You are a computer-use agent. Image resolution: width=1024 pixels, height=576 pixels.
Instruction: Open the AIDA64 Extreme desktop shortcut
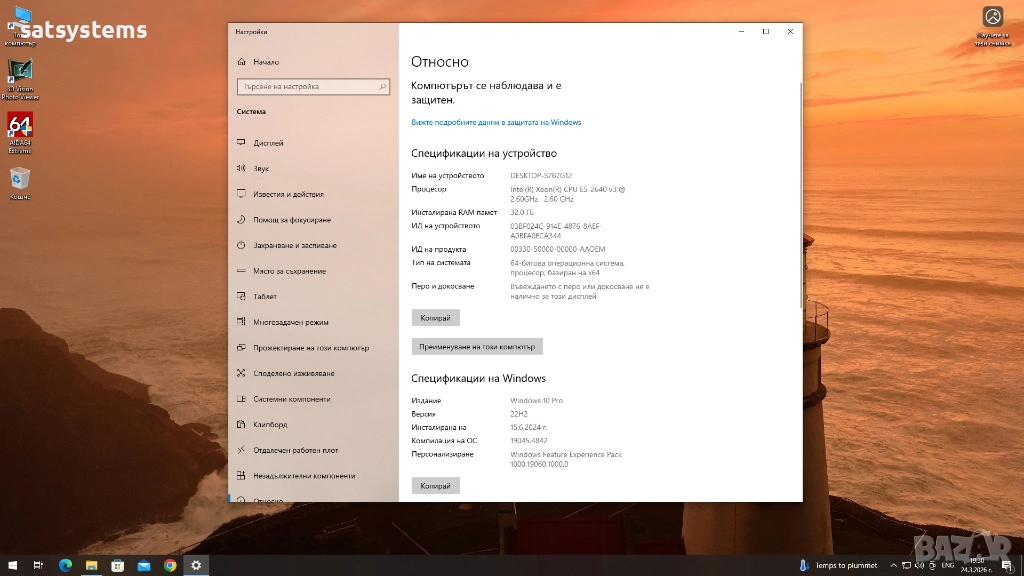click(x=20, y=128)
